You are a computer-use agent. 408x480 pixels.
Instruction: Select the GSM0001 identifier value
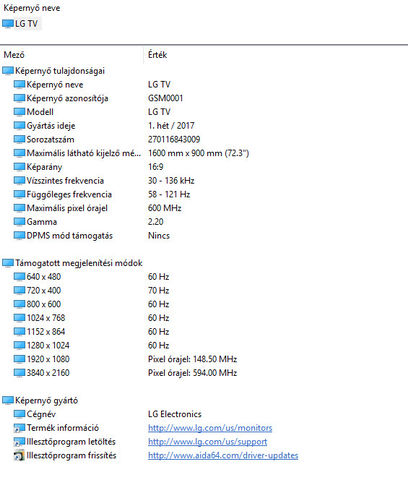pos(165,98)
